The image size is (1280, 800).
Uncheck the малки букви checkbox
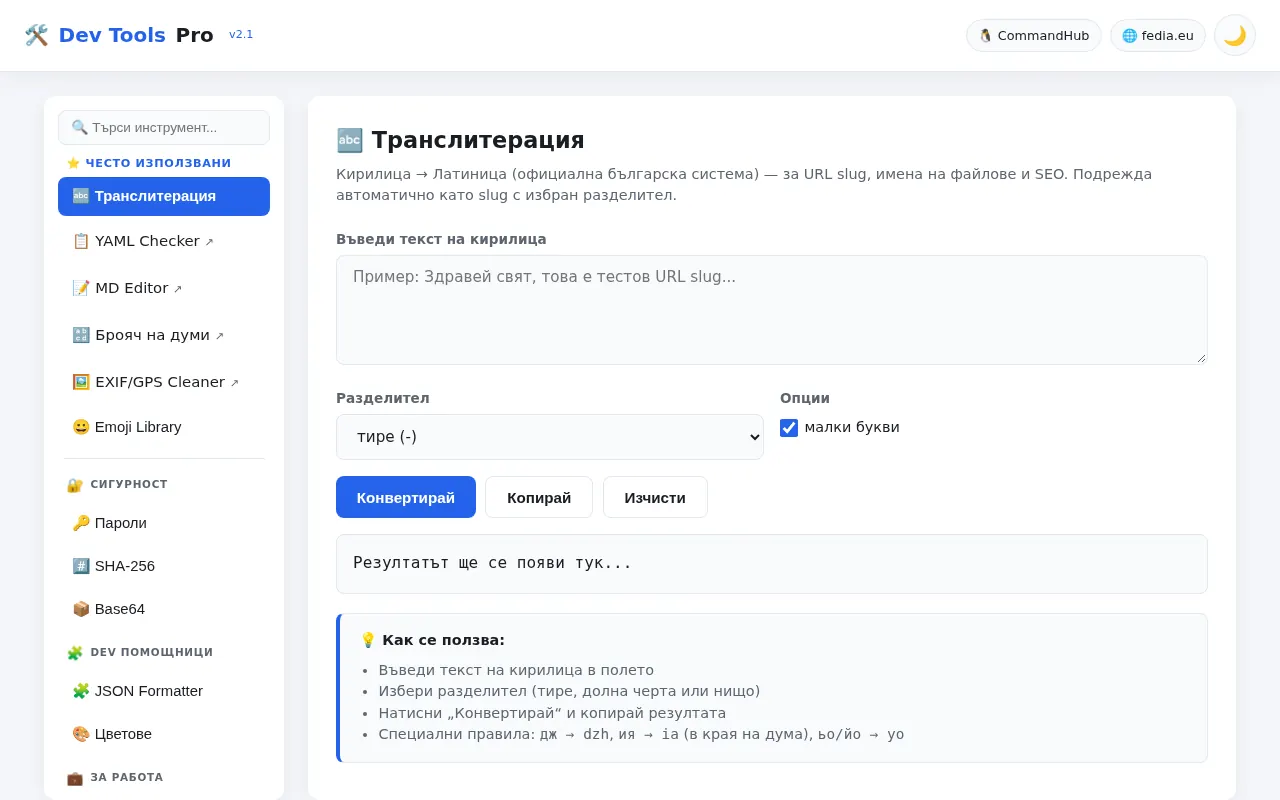[x=789, y=428]
